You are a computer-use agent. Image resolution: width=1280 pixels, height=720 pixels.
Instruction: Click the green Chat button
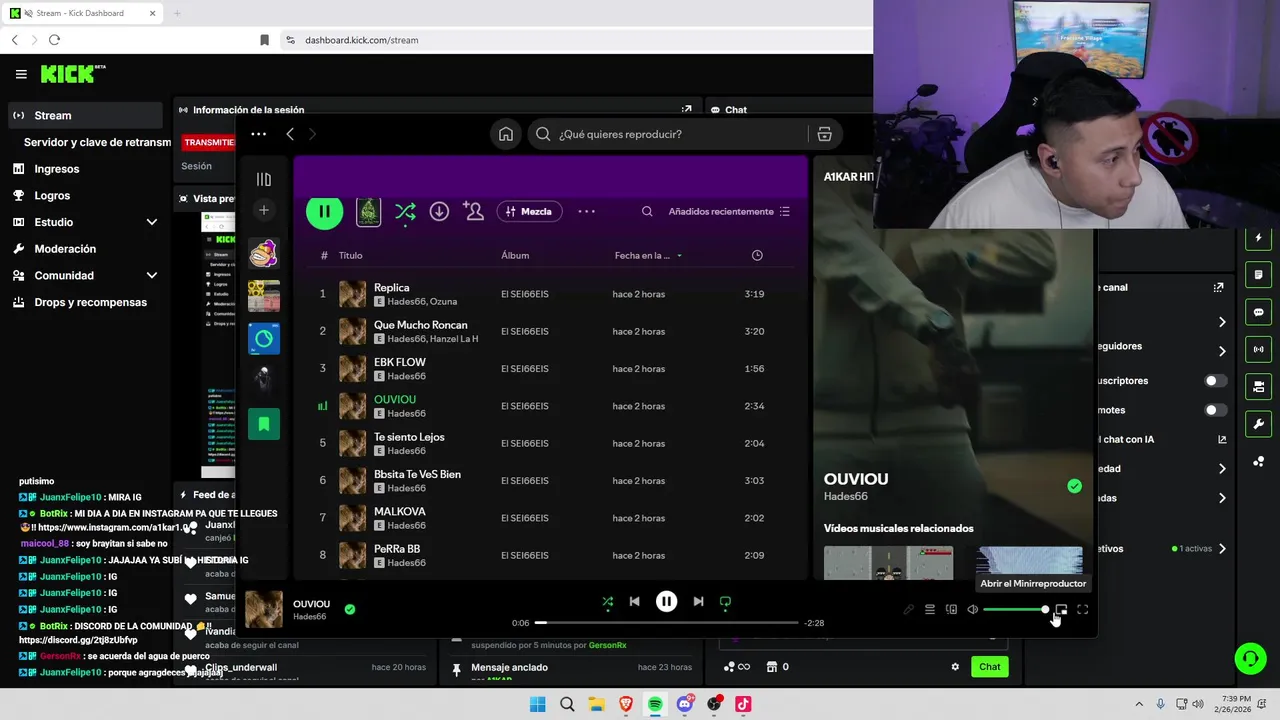pos(989,667)
